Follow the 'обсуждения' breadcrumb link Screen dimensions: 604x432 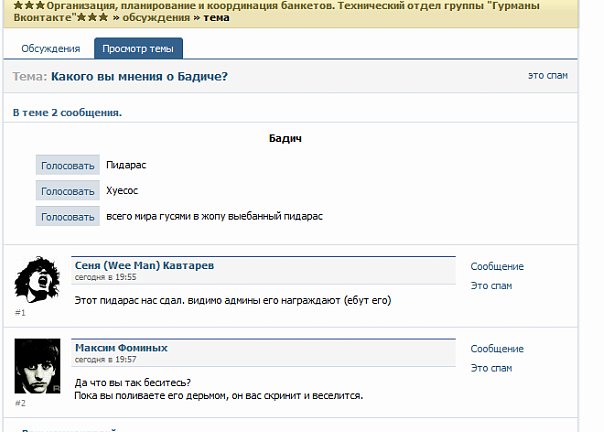pos(156,18)
